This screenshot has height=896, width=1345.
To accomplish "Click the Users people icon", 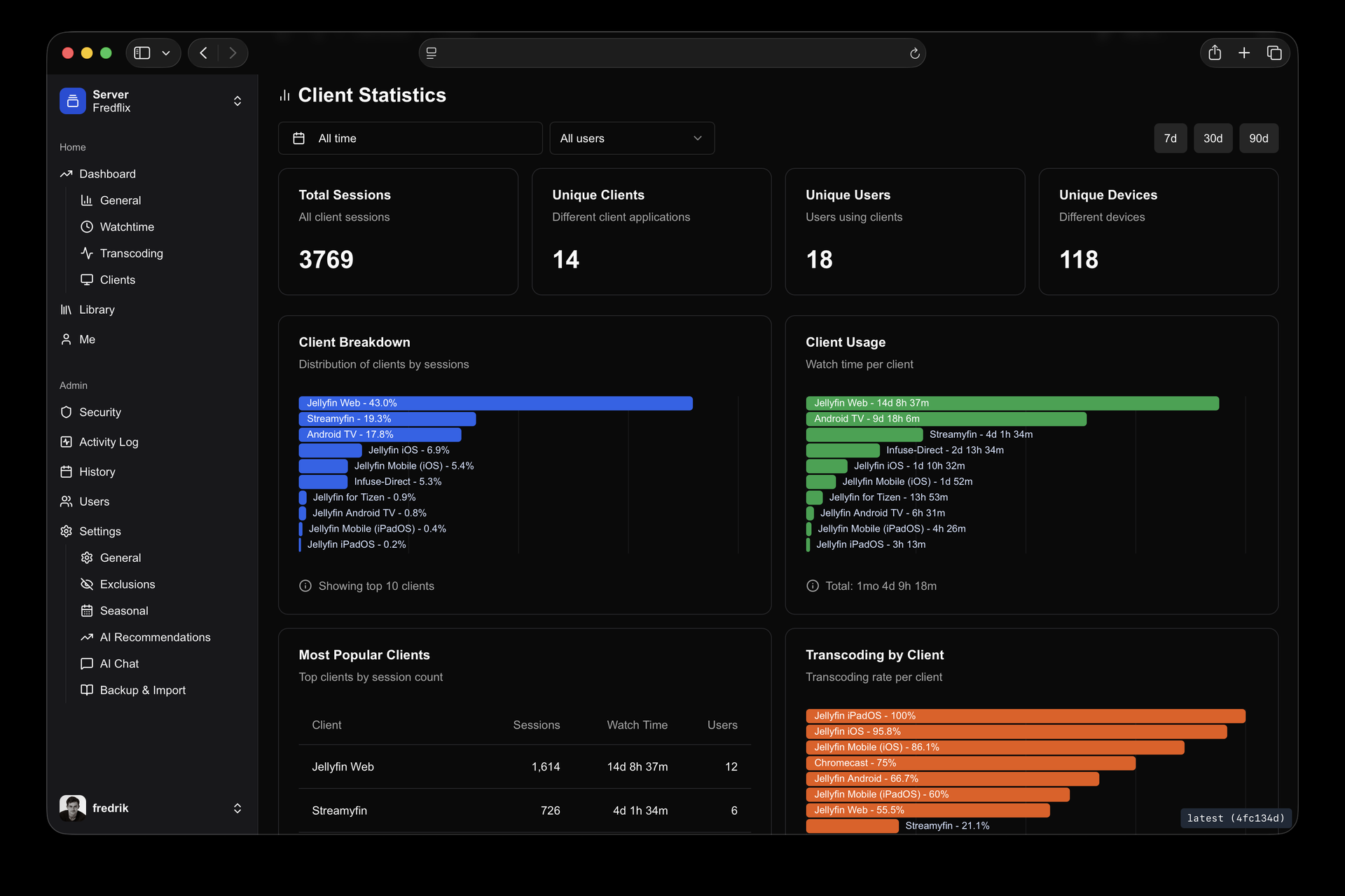I will click(x=66, y=502).
